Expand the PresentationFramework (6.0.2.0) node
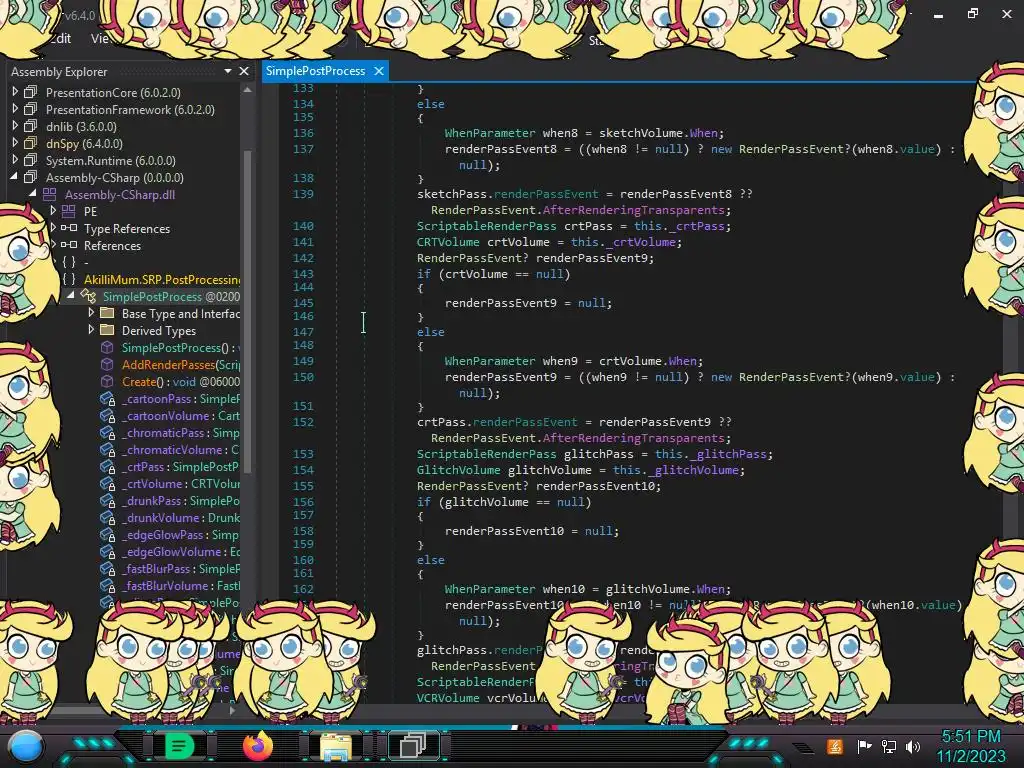Screen dimensions: 1024x768 tap(15, 109)
